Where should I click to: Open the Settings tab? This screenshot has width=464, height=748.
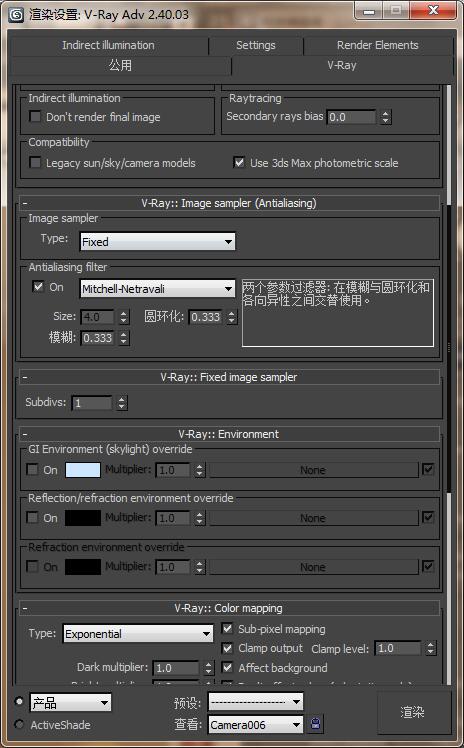256,45
